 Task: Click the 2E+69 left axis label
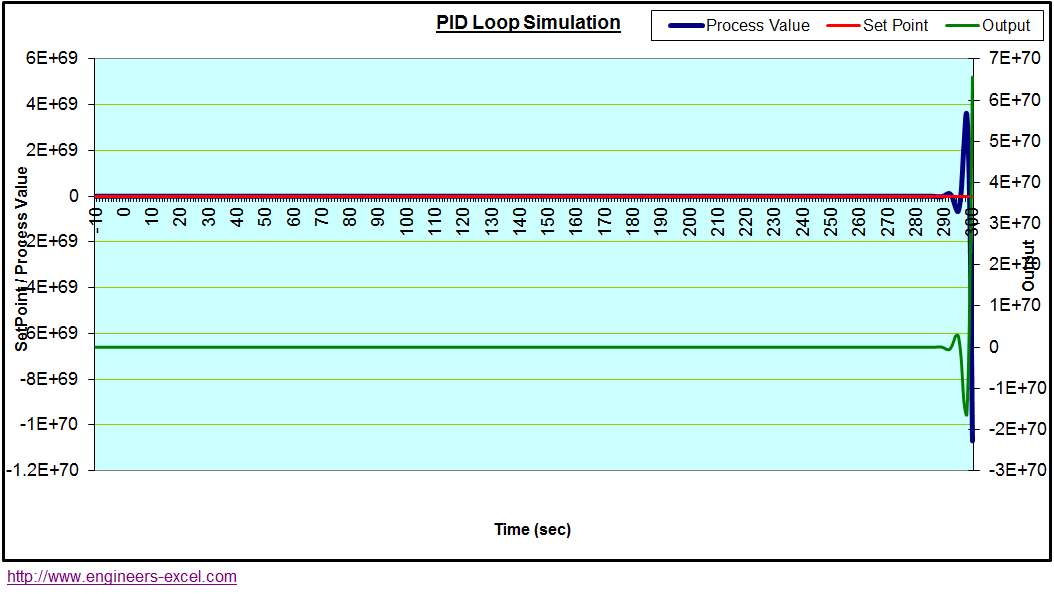(52, 150)
